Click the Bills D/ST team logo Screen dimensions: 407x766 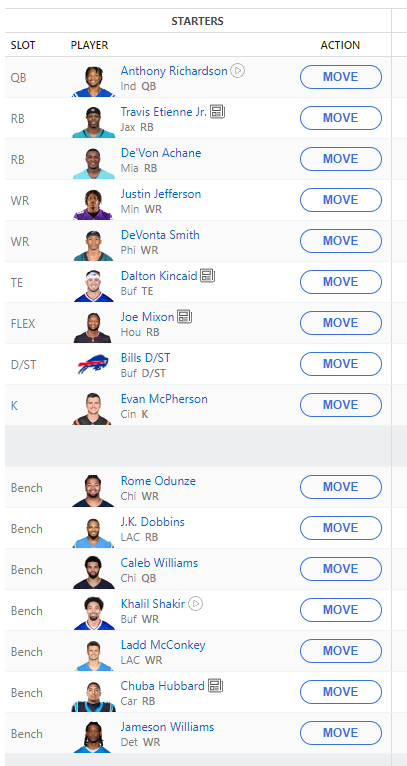pyautogui.click(x=93, y=364)
